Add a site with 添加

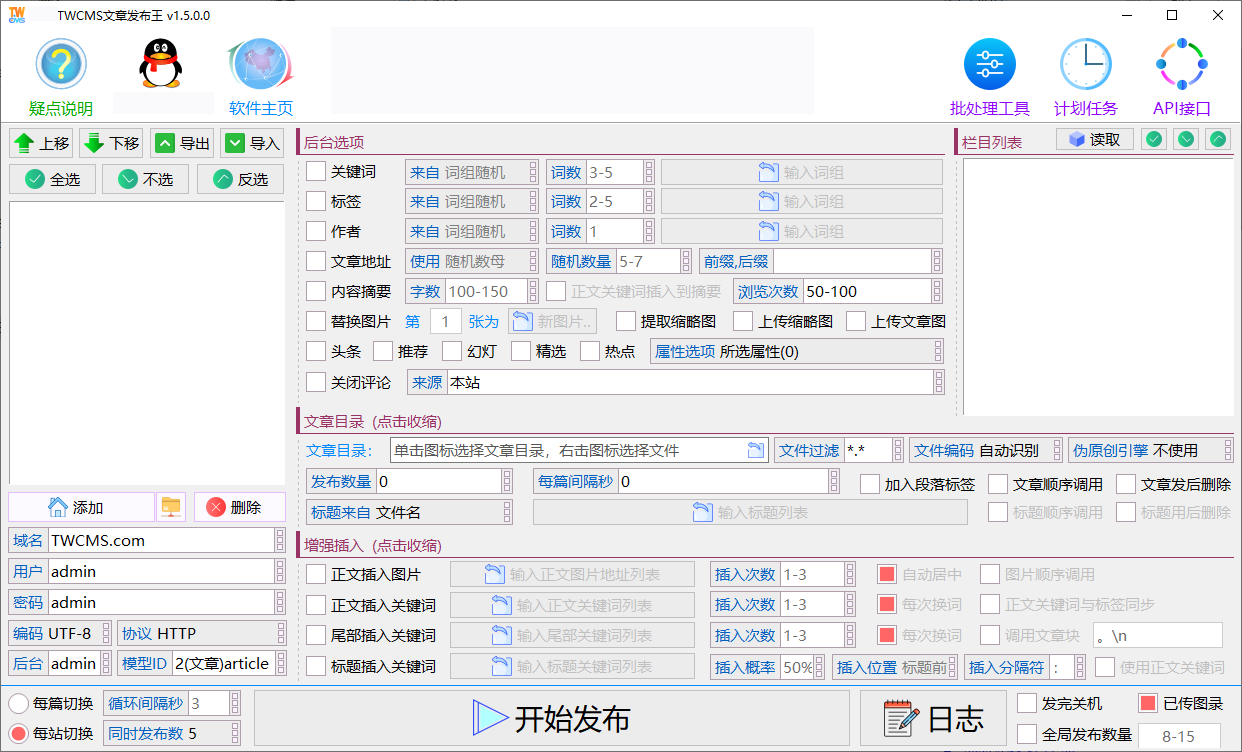coord(80,507)
